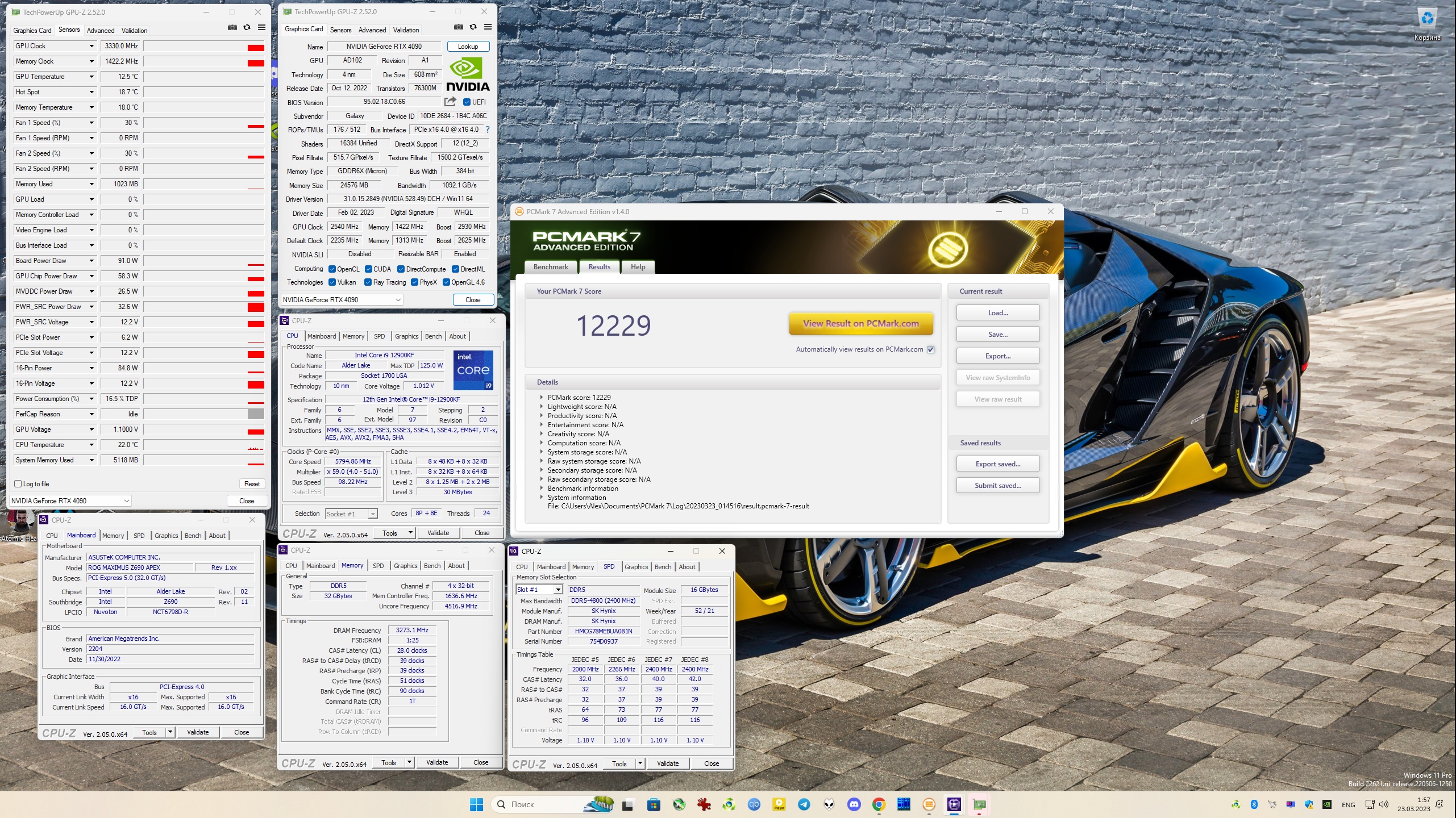Open GPU Clock sensor dropdown

[x=91, y=46]
